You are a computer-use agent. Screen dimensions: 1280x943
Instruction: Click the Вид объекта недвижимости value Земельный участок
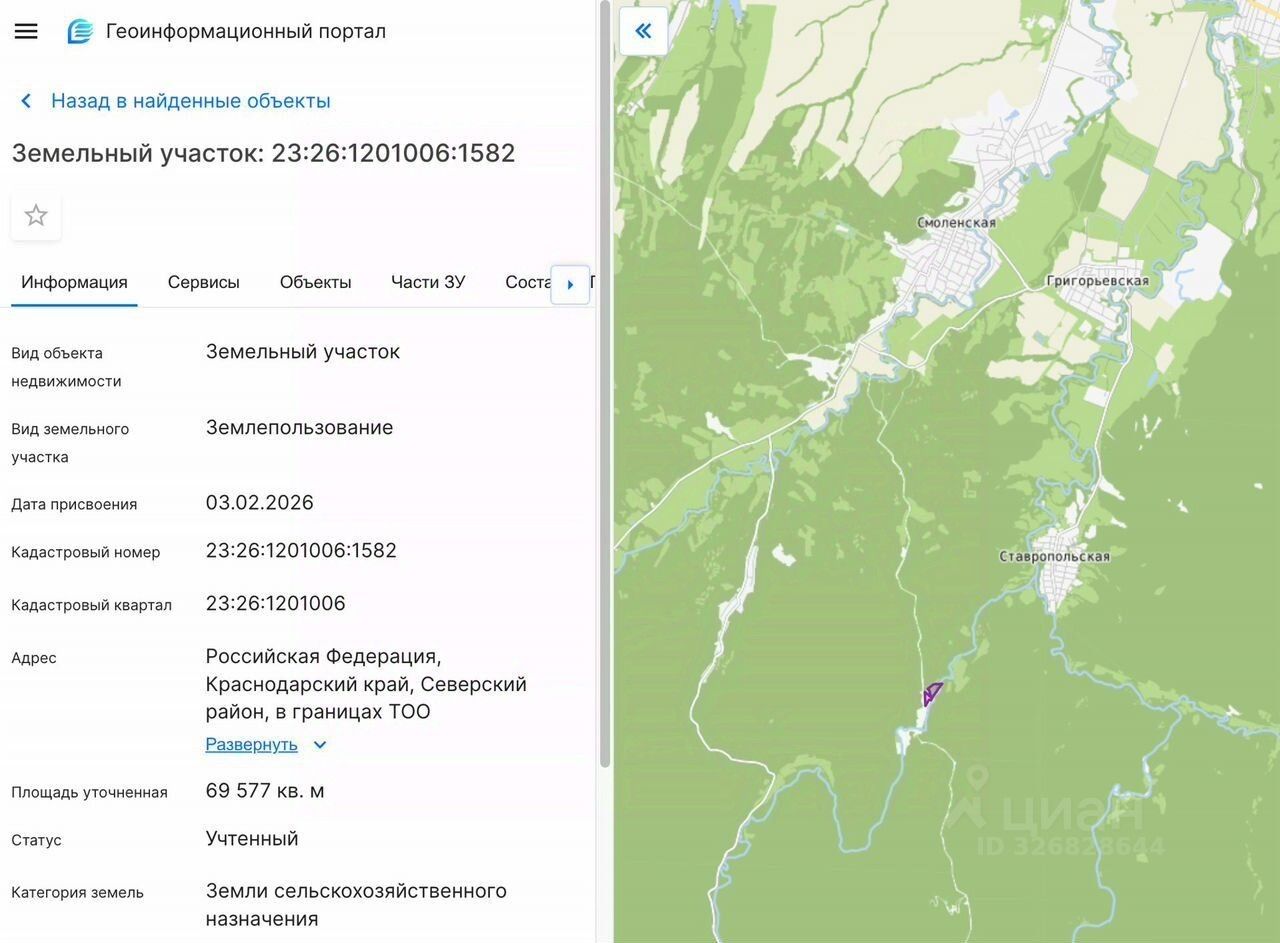(303, 352)
